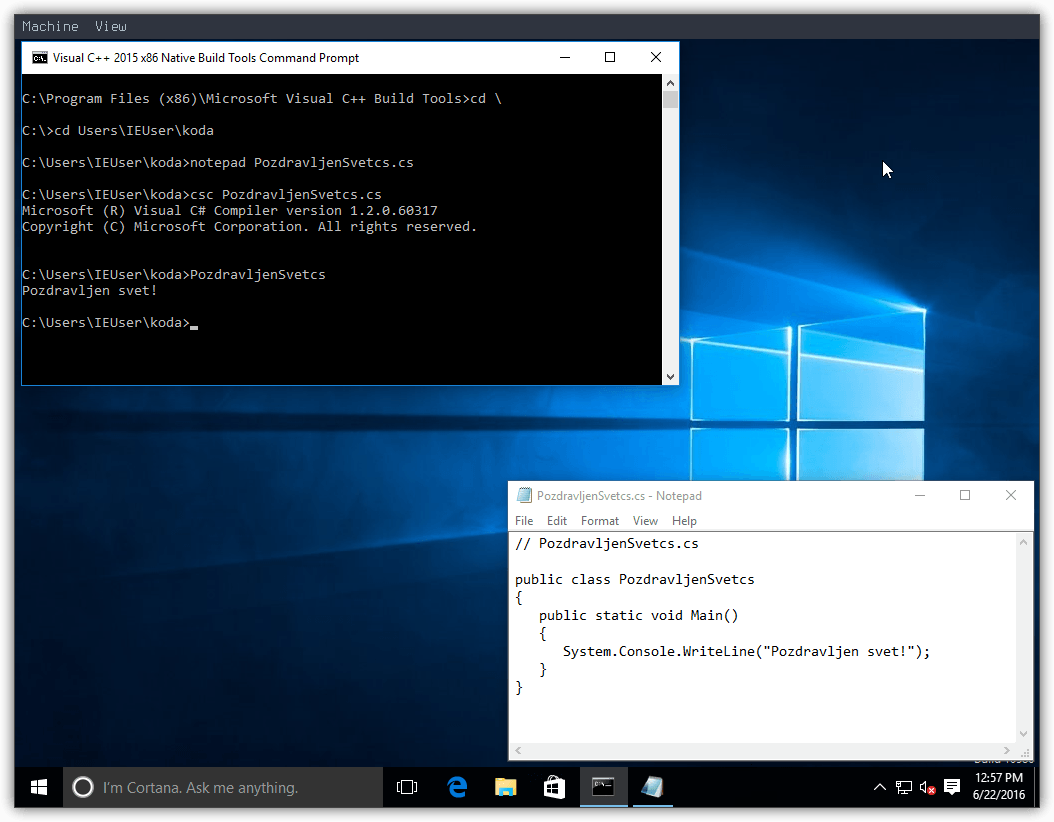Click the Command Prompt title bar text

(206, 58)
